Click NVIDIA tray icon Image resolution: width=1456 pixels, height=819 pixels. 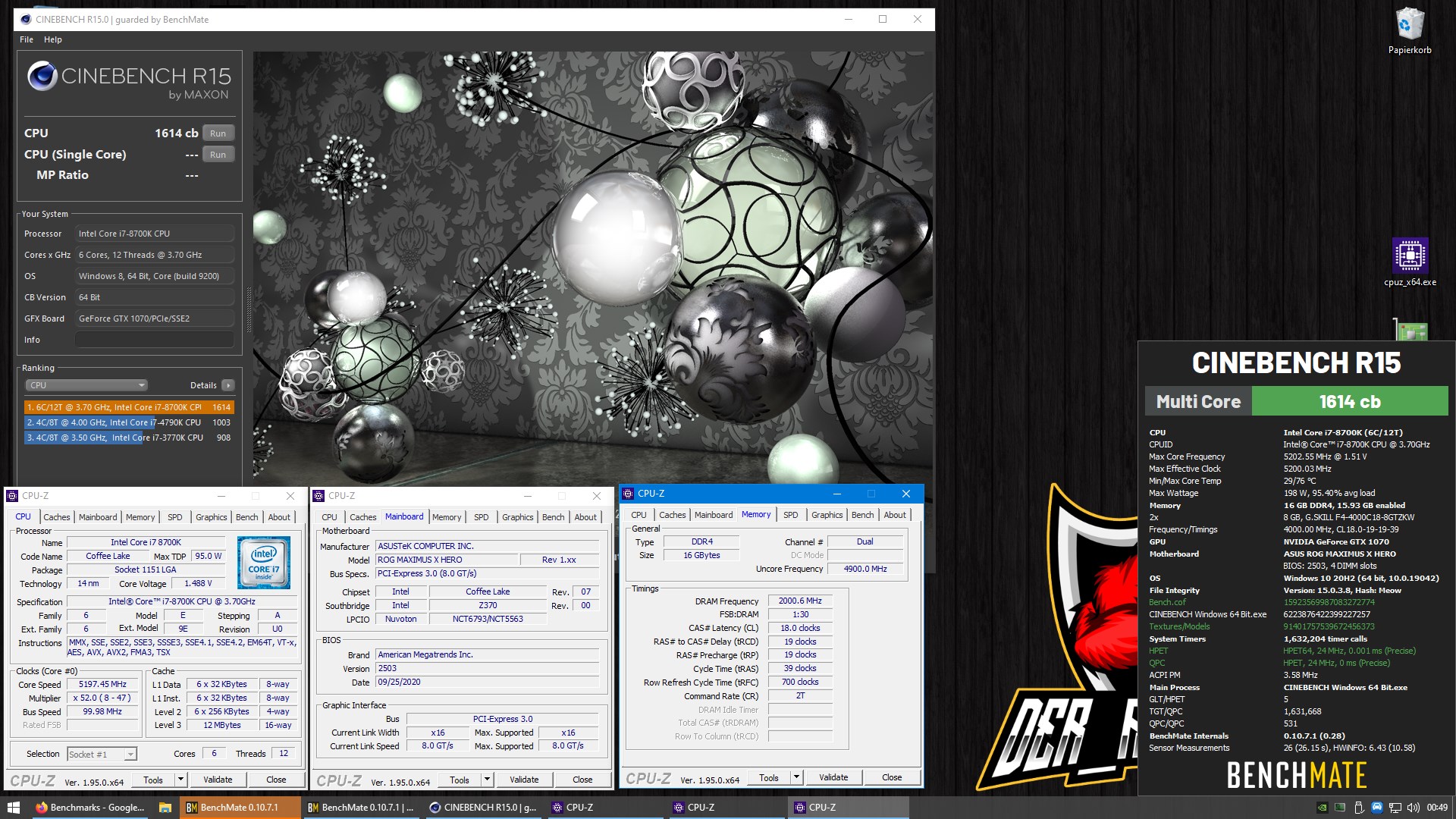coord(1322,808)
